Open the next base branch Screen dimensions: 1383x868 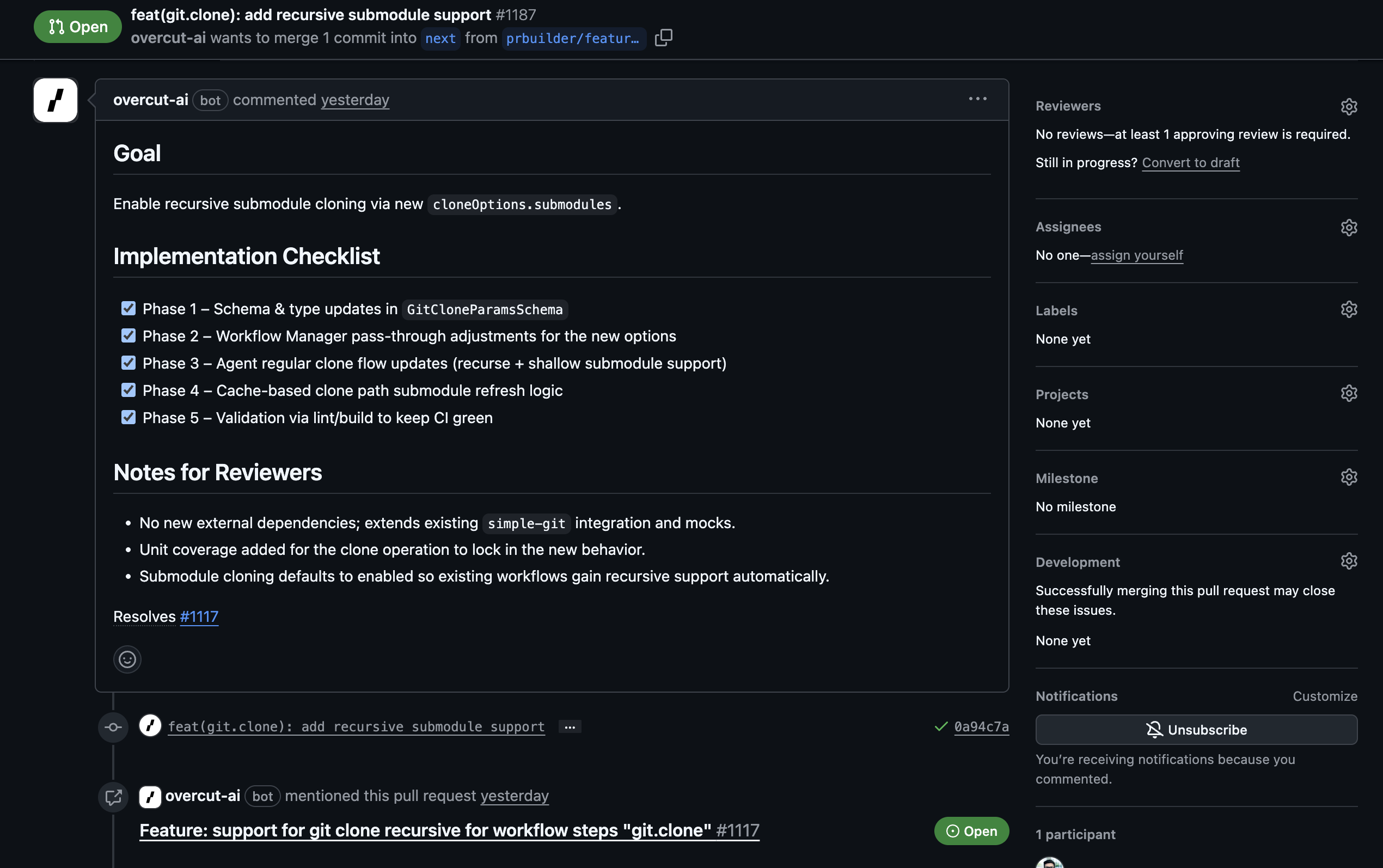coord(440,39)
